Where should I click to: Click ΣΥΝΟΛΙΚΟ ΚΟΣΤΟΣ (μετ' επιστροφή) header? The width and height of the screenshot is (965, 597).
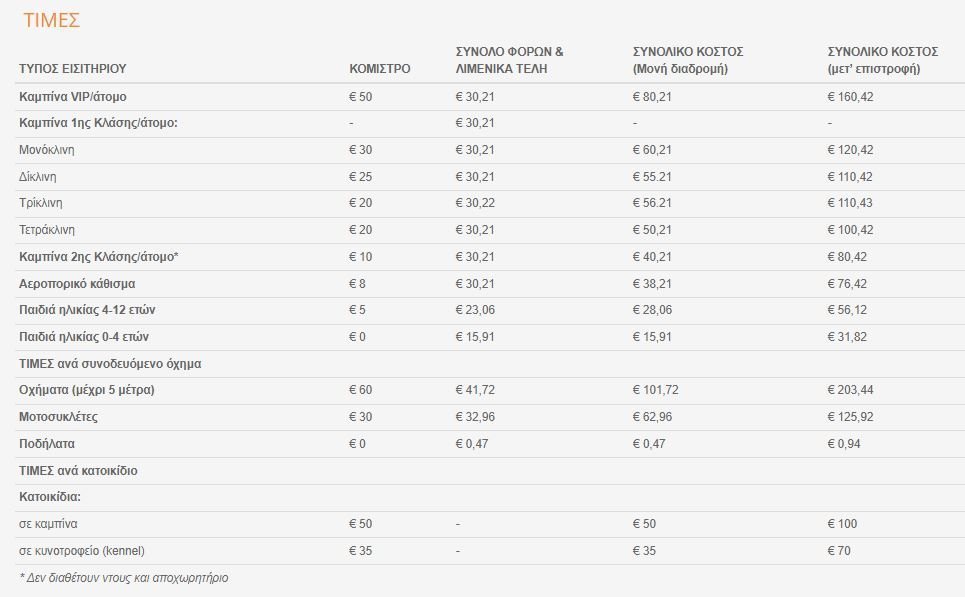883,60
